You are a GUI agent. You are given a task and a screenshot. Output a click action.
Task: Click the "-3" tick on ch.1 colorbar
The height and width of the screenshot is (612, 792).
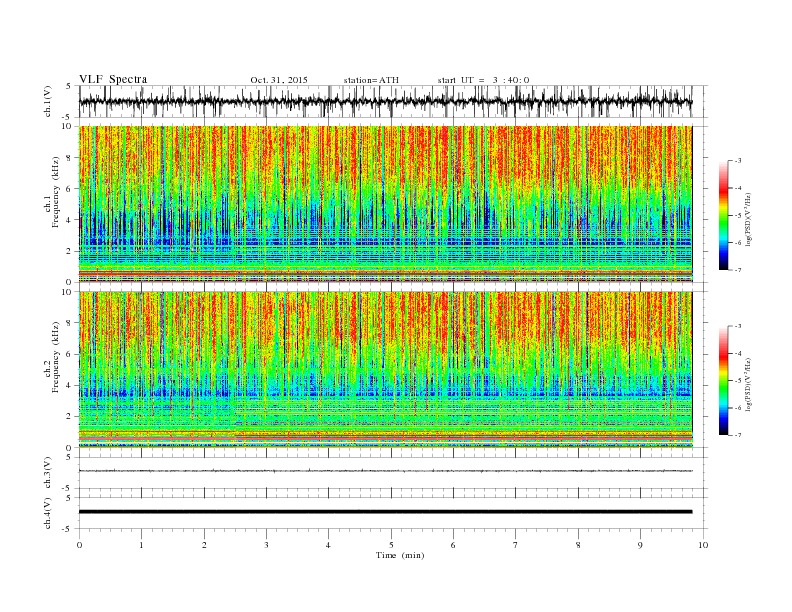[737, 161]
